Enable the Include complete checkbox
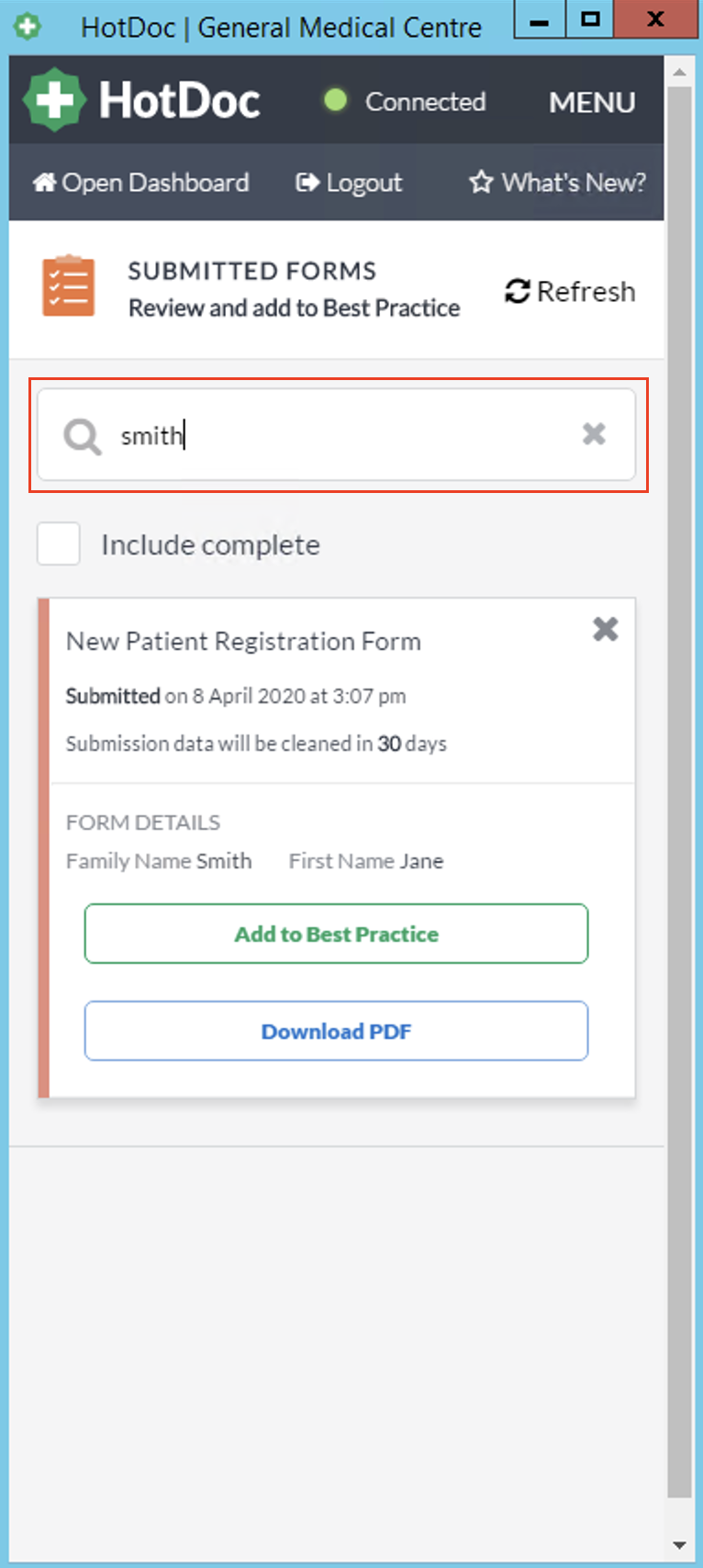Screen dimensions: 703x1568 (58, 543)
